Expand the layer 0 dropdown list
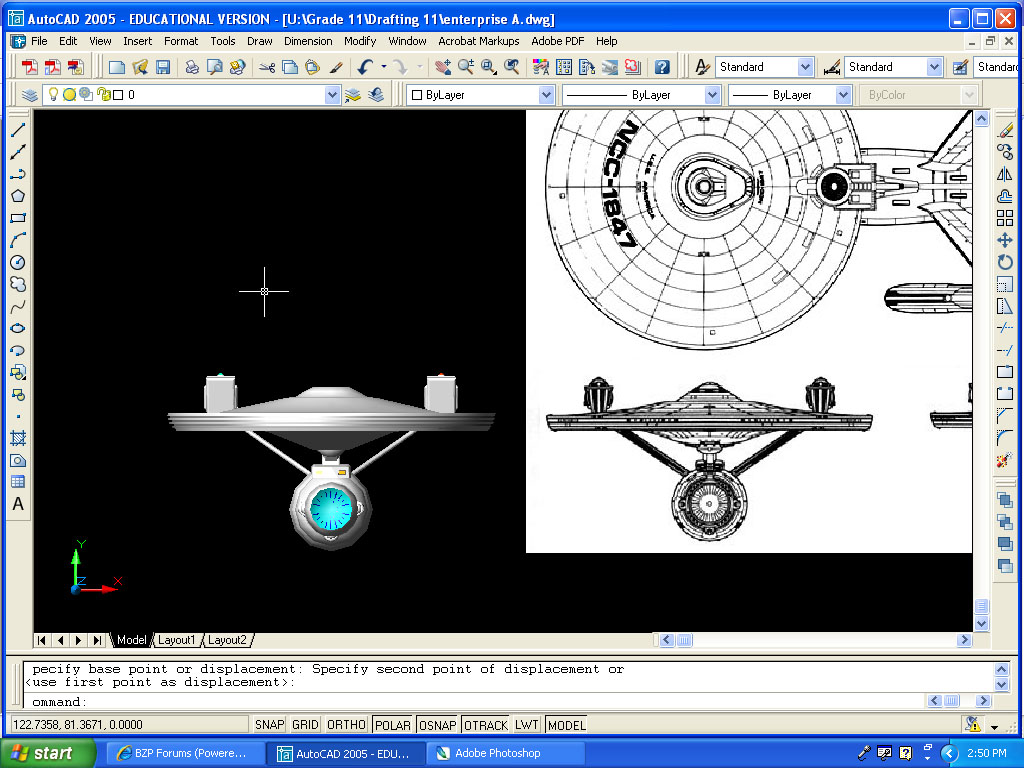The width and height of the screenshot is (1024, 768). 332,95
